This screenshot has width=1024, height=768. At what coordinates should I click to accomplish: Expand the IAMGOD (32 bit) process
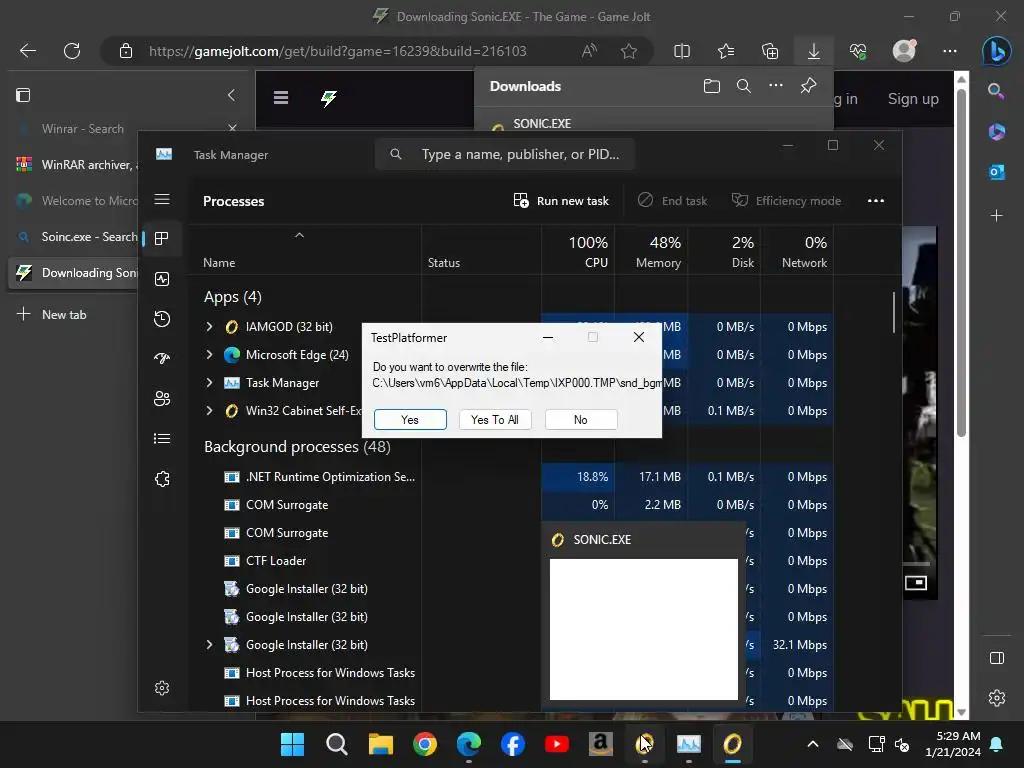click(x=209, y=326)
